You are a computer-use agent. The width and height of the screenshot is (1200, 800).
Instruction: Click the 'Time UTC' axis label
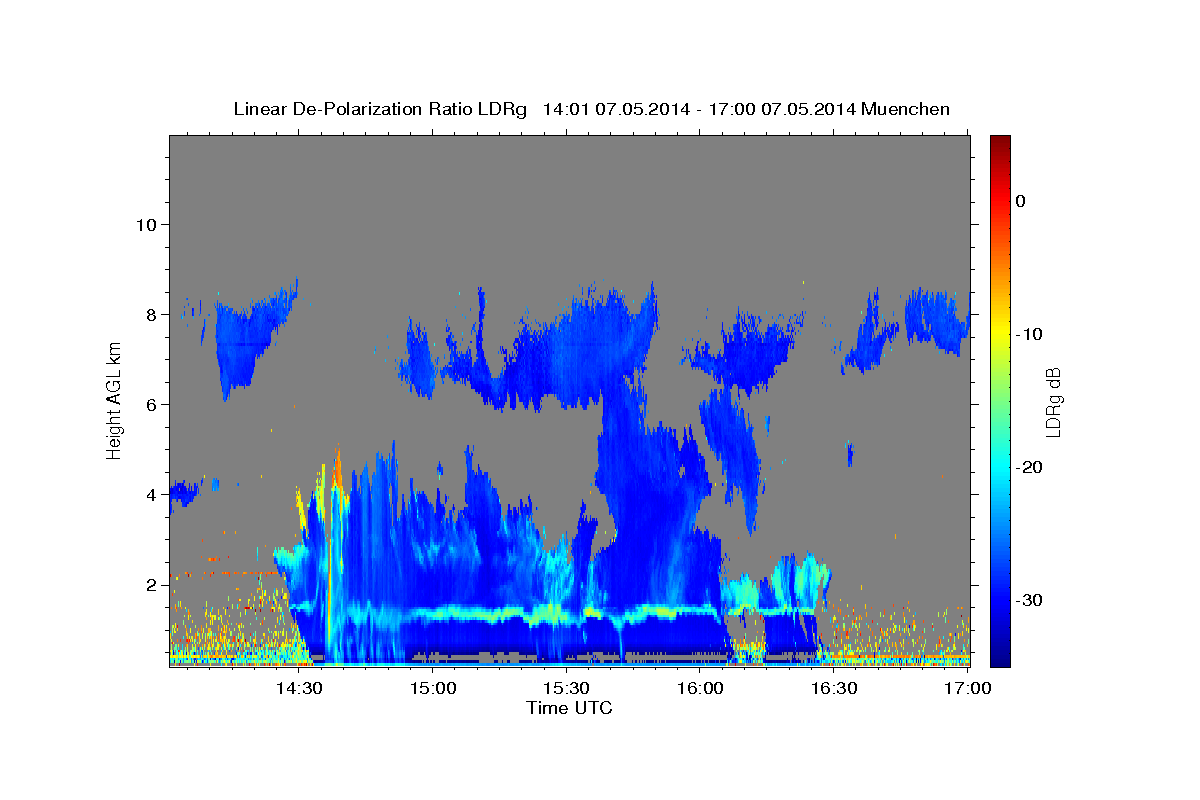pos(569,708)
